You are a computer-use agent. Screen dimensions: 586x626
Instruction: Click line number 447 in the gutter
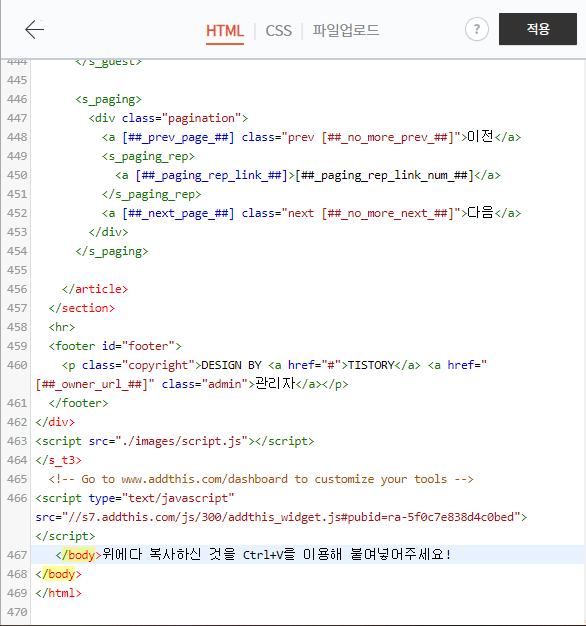[x=17, y=118]
